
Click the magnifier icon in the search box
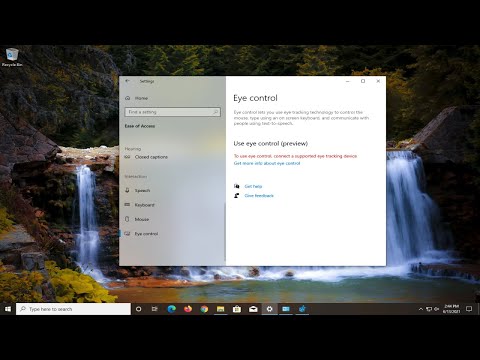[x=215, y=112]
